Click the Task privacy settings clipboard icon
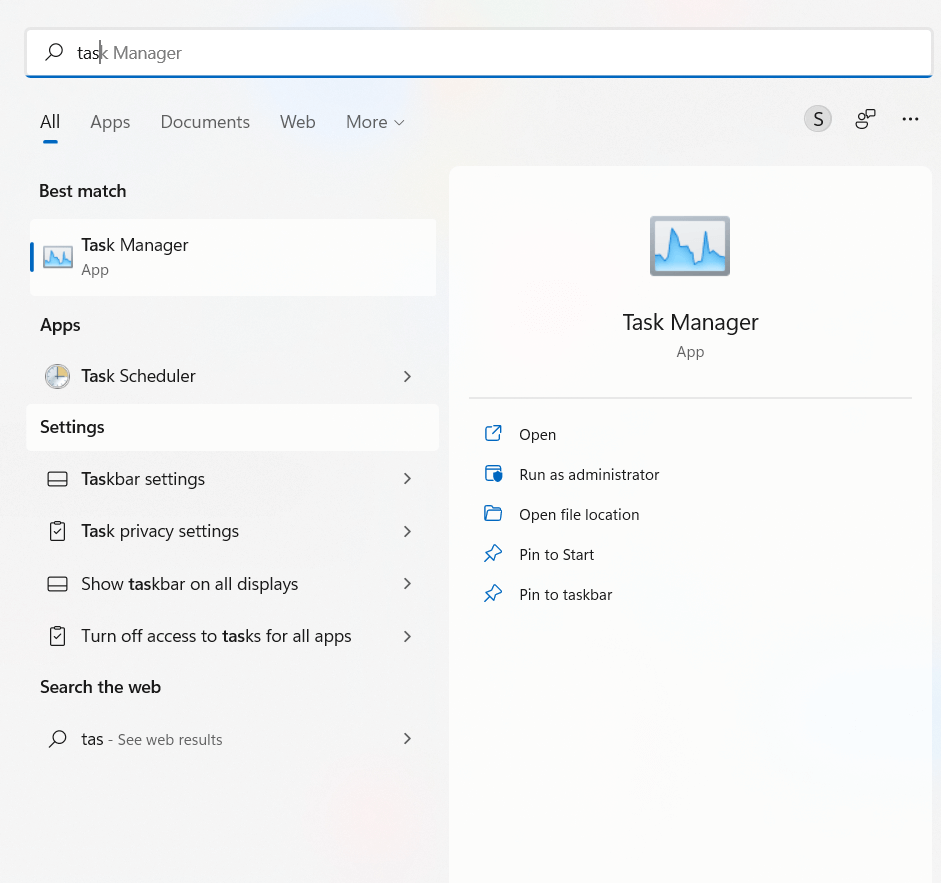 [58, 531]
